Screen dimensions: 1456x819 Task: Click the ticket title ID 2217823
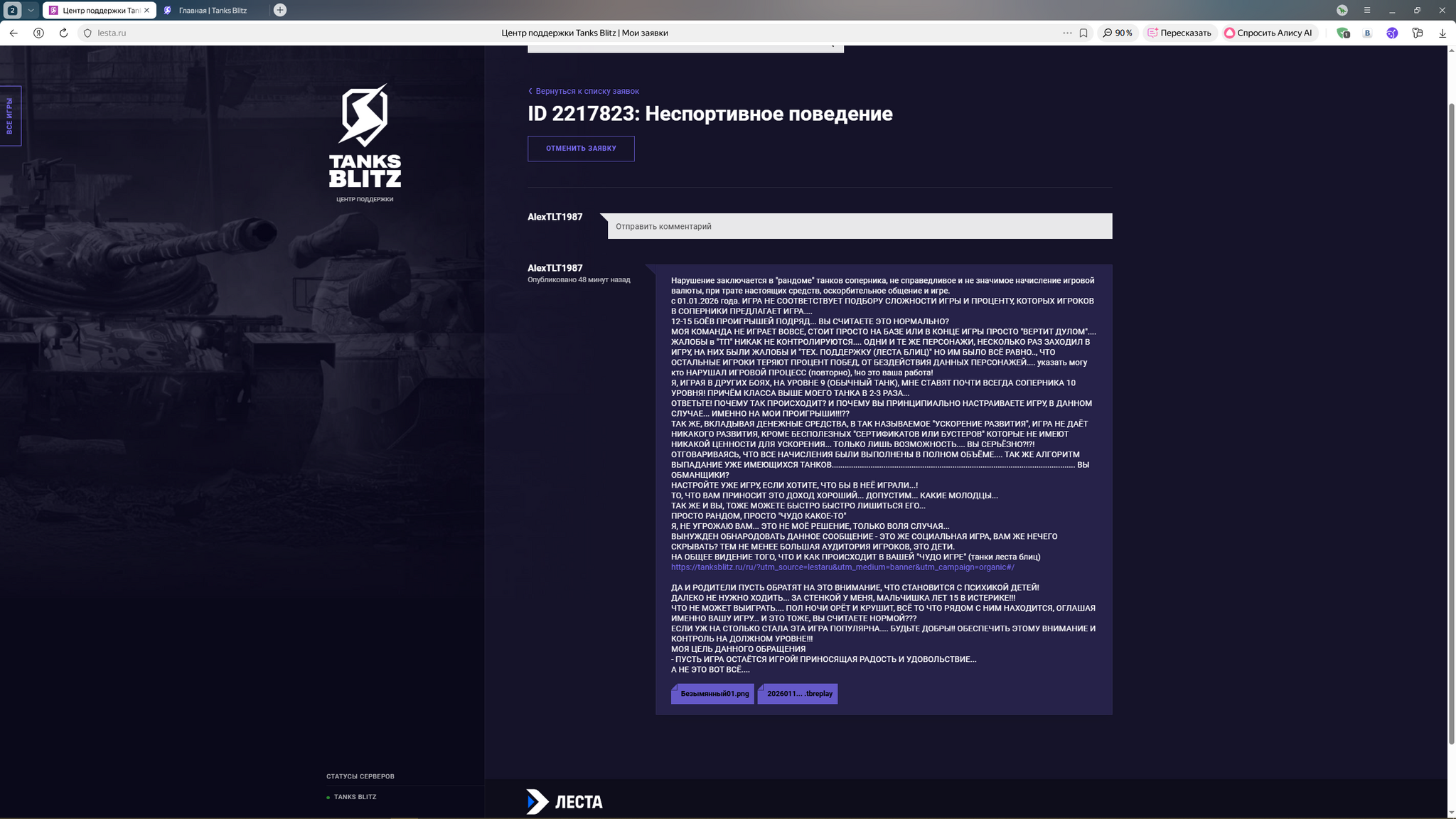point(710,114)
